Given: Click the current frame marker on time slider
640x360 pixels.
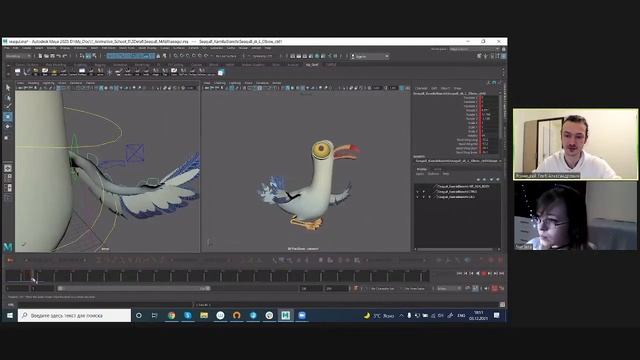Looking at the screenshot, I should pos(33,276).
